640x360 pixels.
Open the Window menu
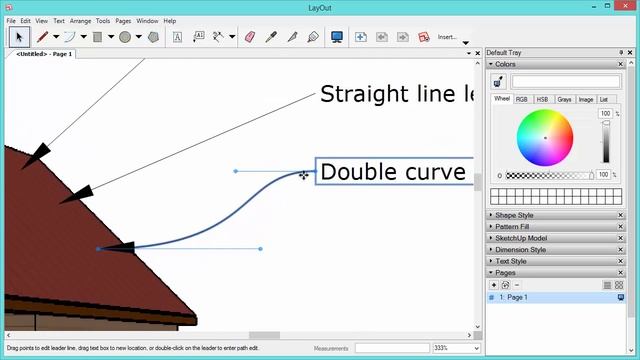tap(147, 21)
